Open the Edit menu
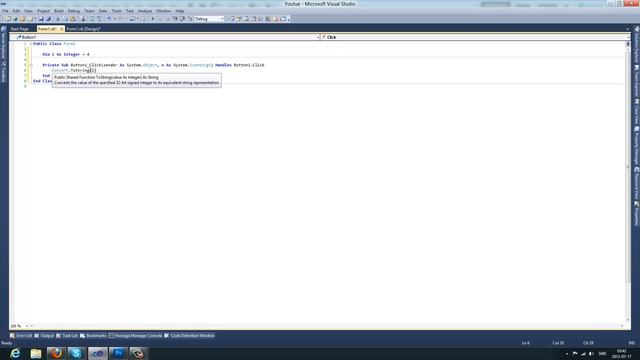This screenshot has height=360, width=640. coord(16,11)
